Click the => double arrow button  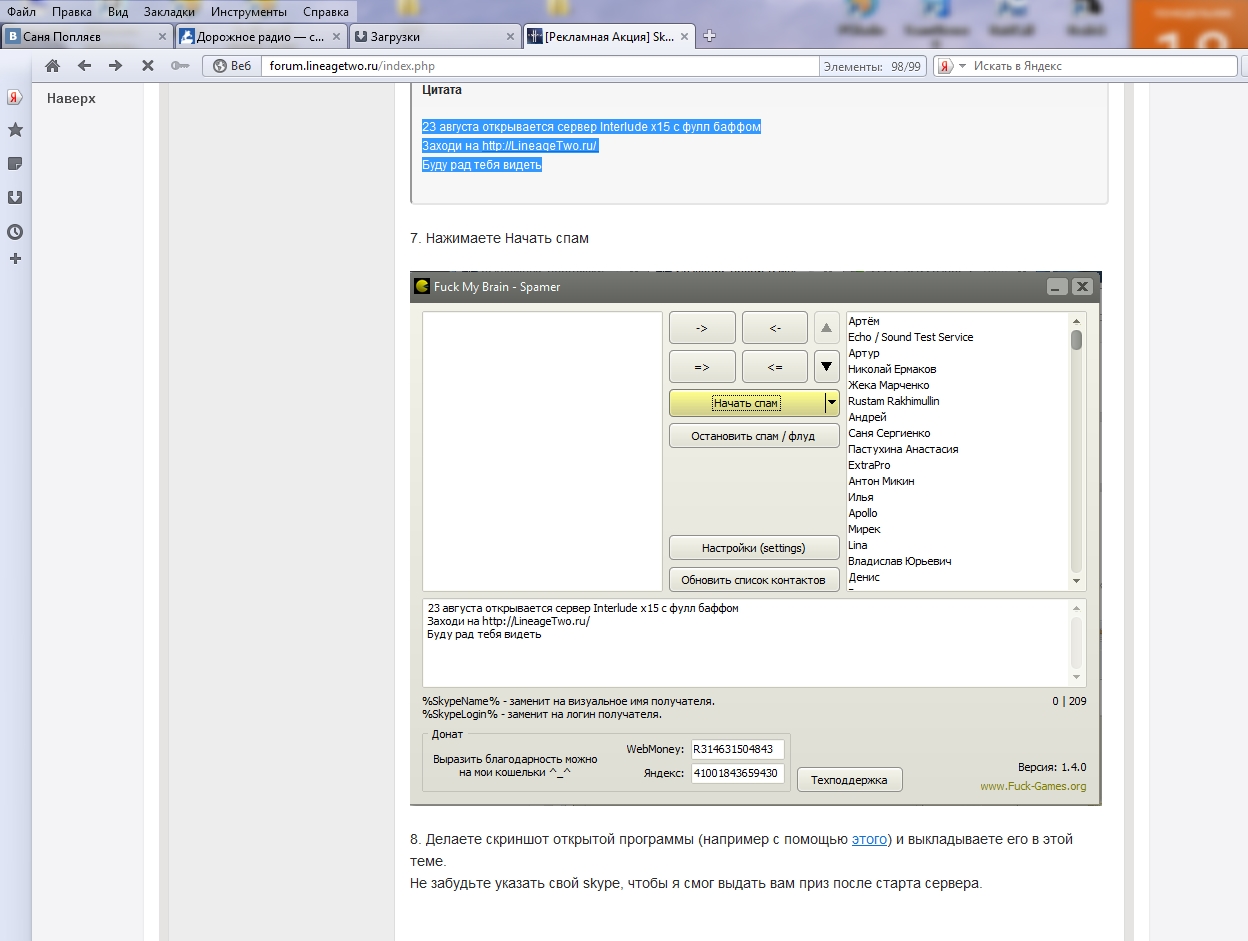(x=702, y=367)
